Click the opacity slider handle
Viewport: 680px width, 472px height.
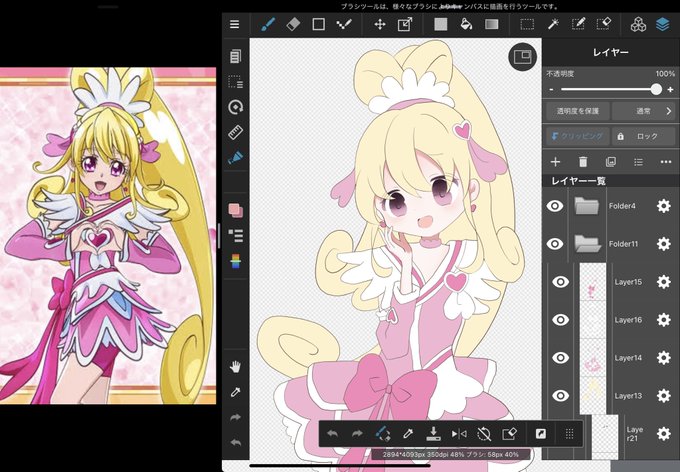(x=656, y=89)
